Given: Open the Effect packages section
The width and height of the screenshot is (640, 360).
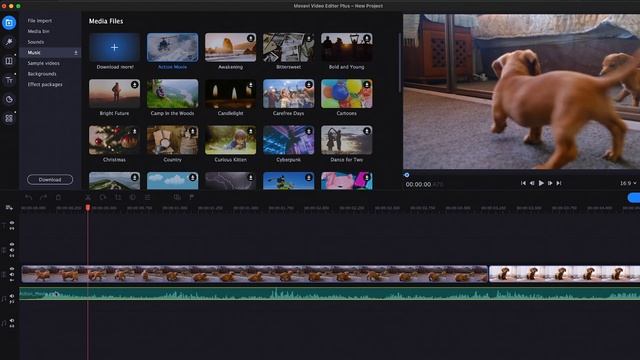Looking at the screenshot, I should [x=45, y=84].
